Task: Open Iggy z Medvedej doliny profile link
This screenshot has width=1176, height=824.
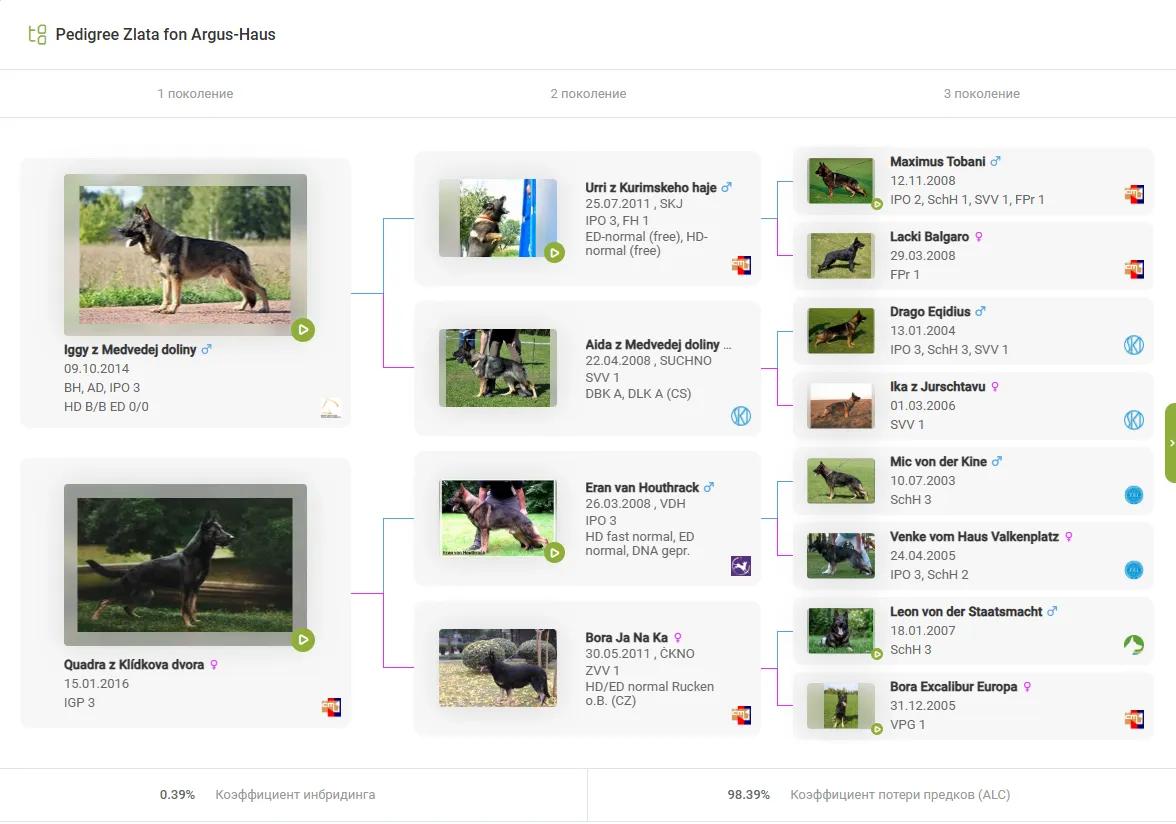Action: tap(131, 350)
